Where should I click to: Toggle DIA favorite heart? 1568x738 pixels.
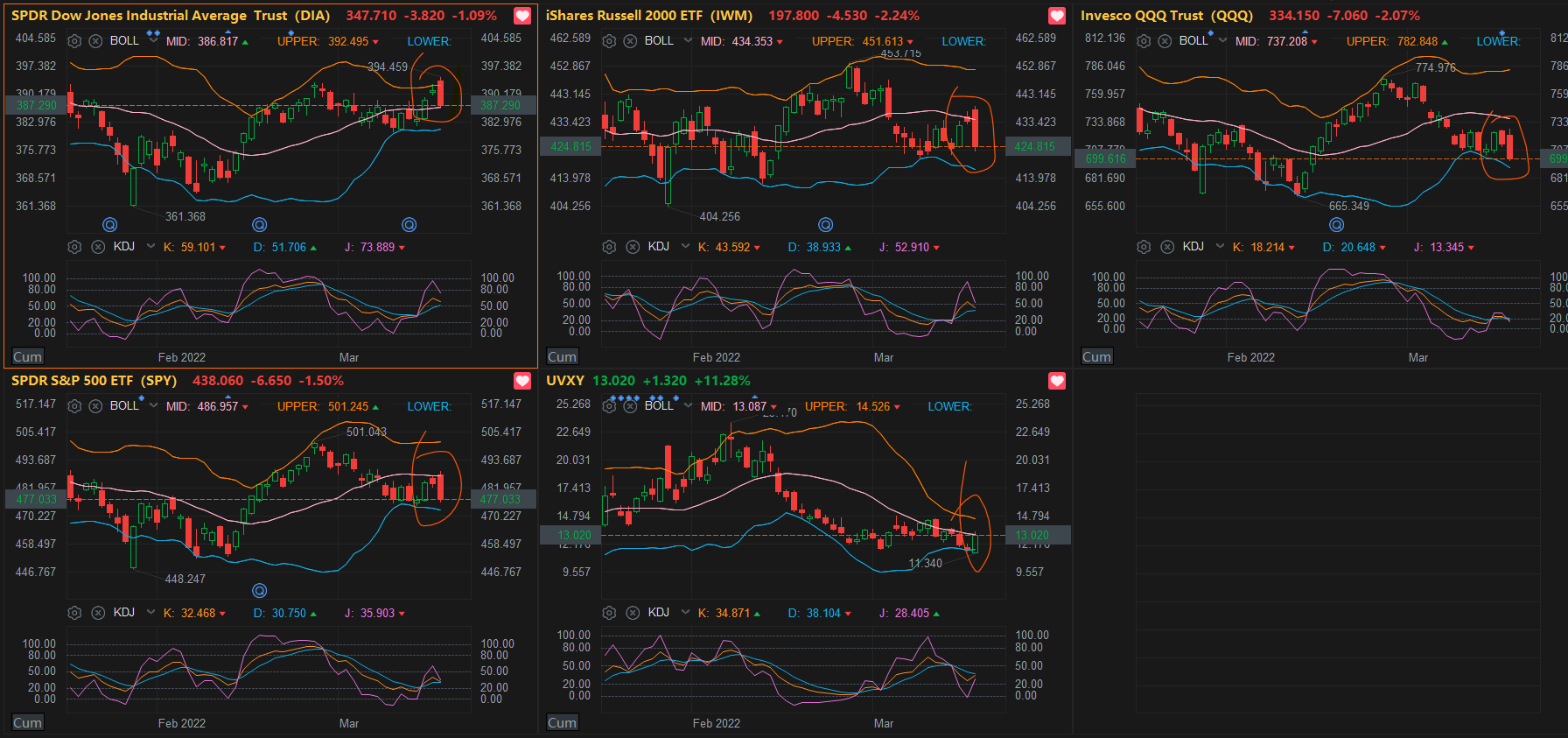[522, 16]
